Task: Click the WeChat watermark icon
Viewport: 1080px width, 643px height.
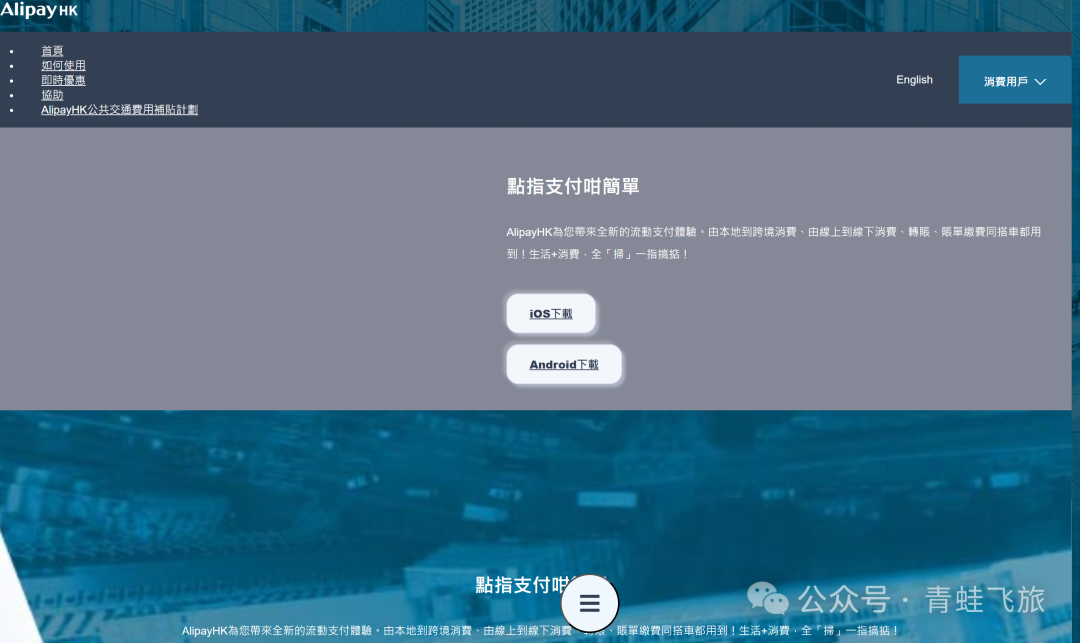Action: [x=768, y=599]
